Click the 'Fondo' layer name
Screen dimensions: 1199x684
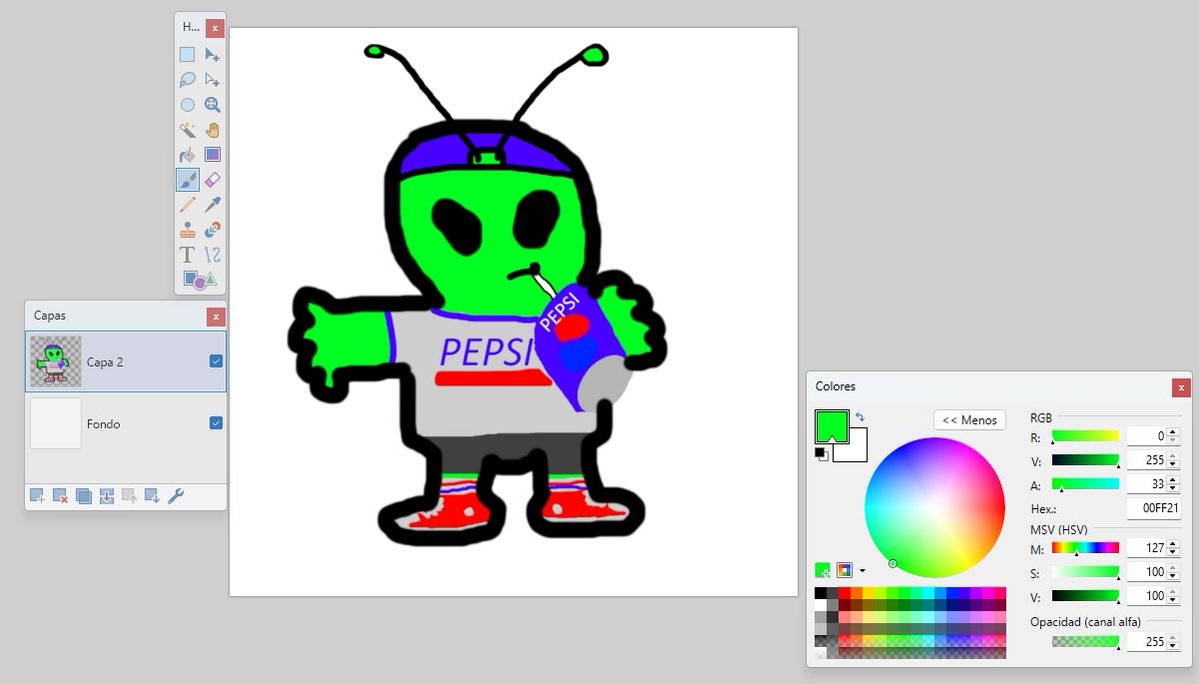[103, 423]
